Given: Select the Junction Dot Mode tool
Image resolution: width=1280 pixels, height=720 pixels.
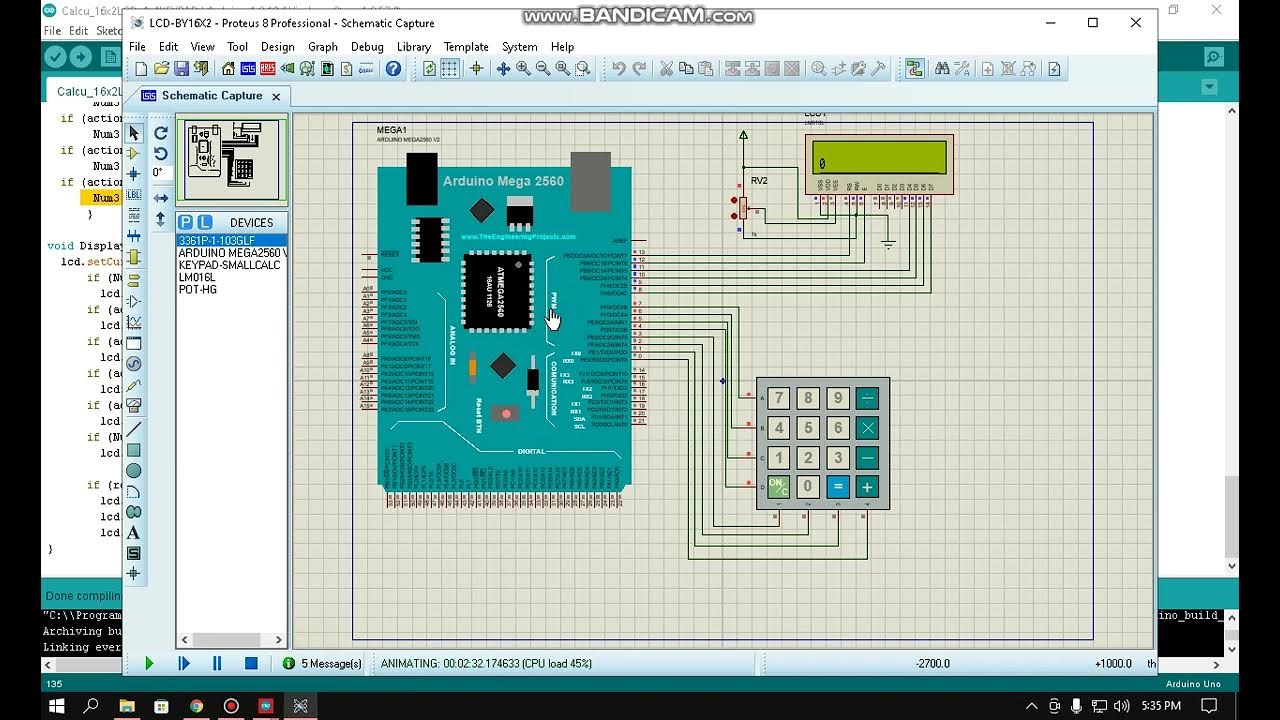Looking at the screenshot, I should point(134,173).
